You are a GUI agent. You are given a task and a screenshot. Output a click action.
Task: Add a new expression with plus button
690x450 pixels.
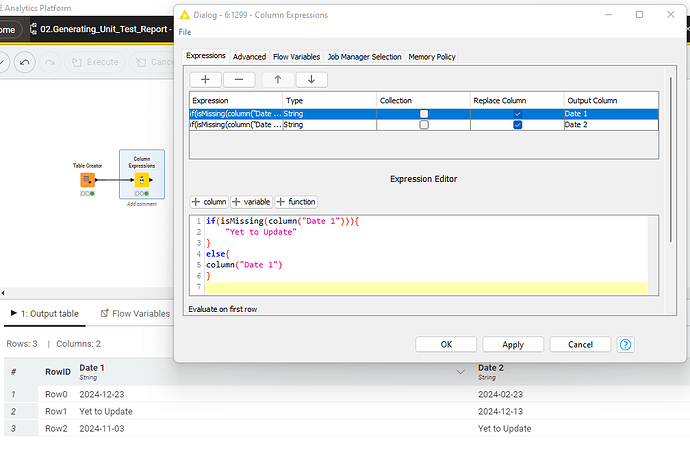(x=205, y=80)
